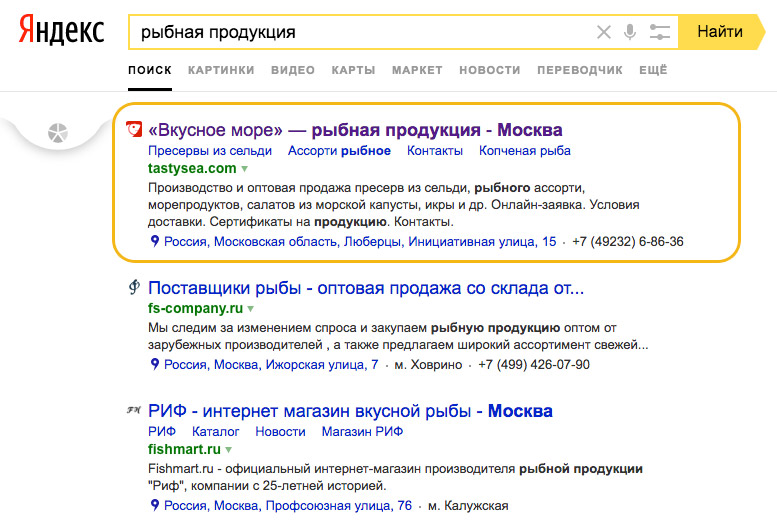
Task: Expand menu arrow beside fs-company.ru
Action: [x=250, y=309]
